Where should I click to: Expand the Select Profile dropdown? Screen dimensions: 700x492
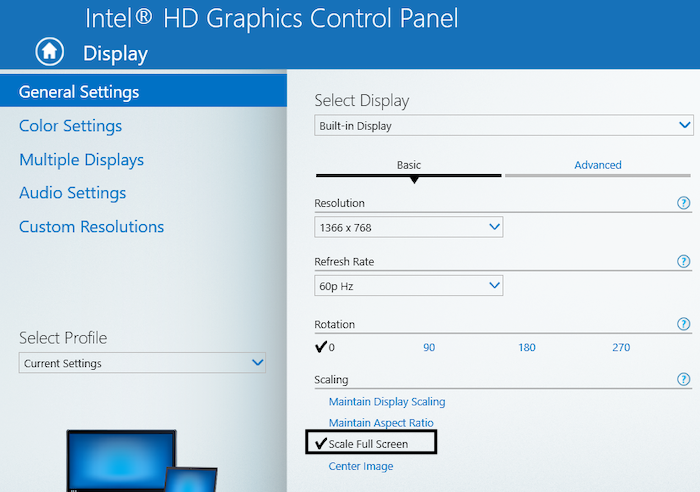pos(143,363)
